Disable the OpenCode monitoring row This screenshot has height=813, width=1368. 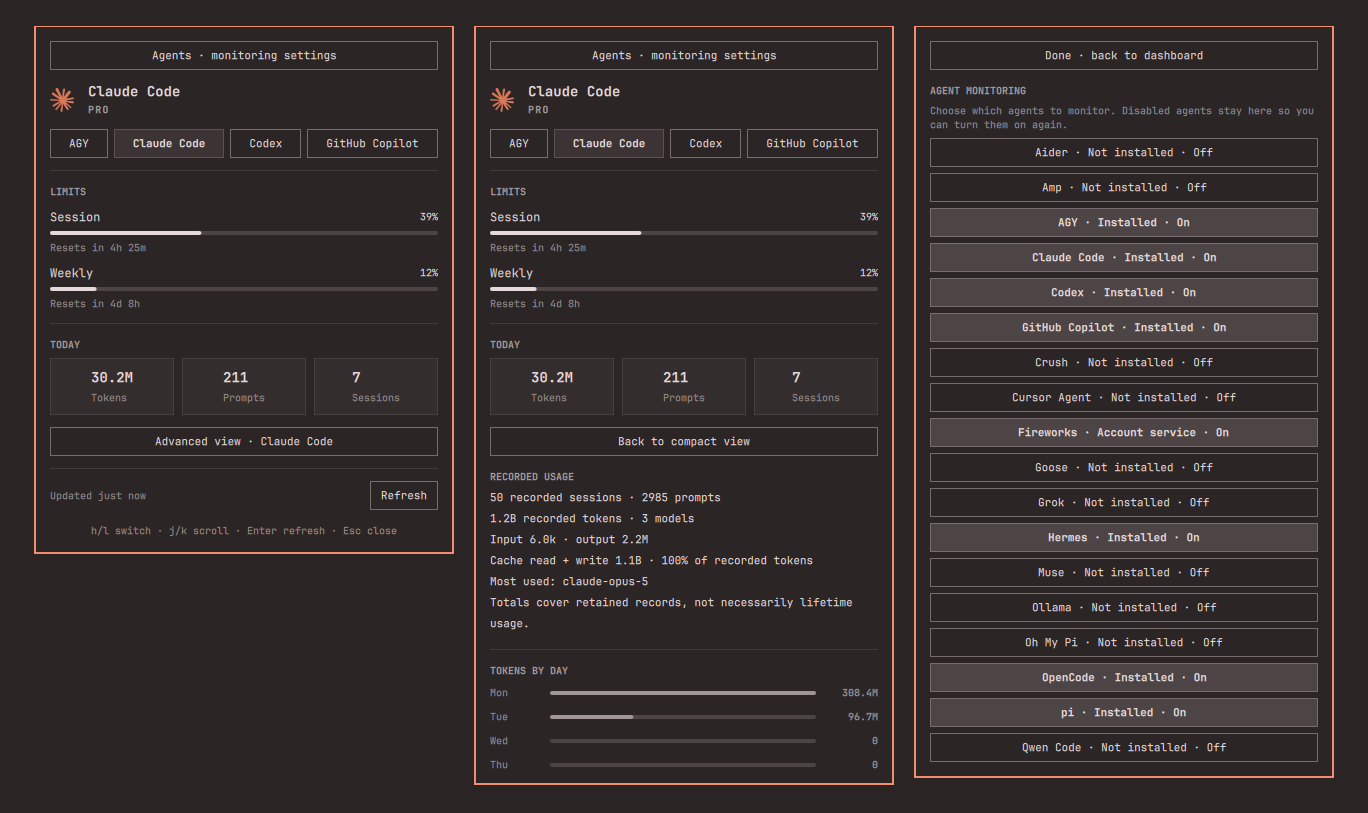pyautogui.click(x=1124, y=678)
